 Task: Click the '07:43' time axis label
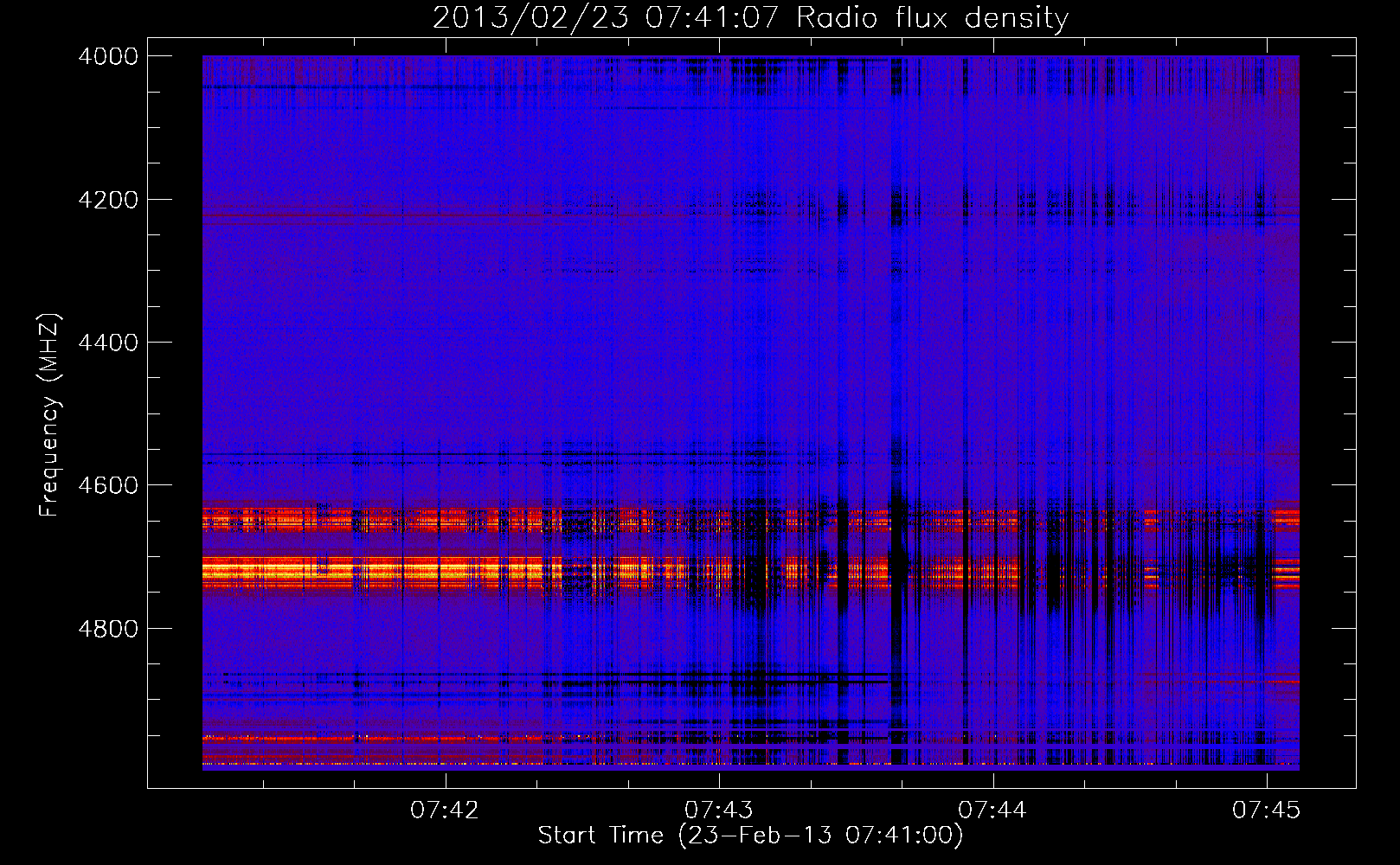click(719, 811)
